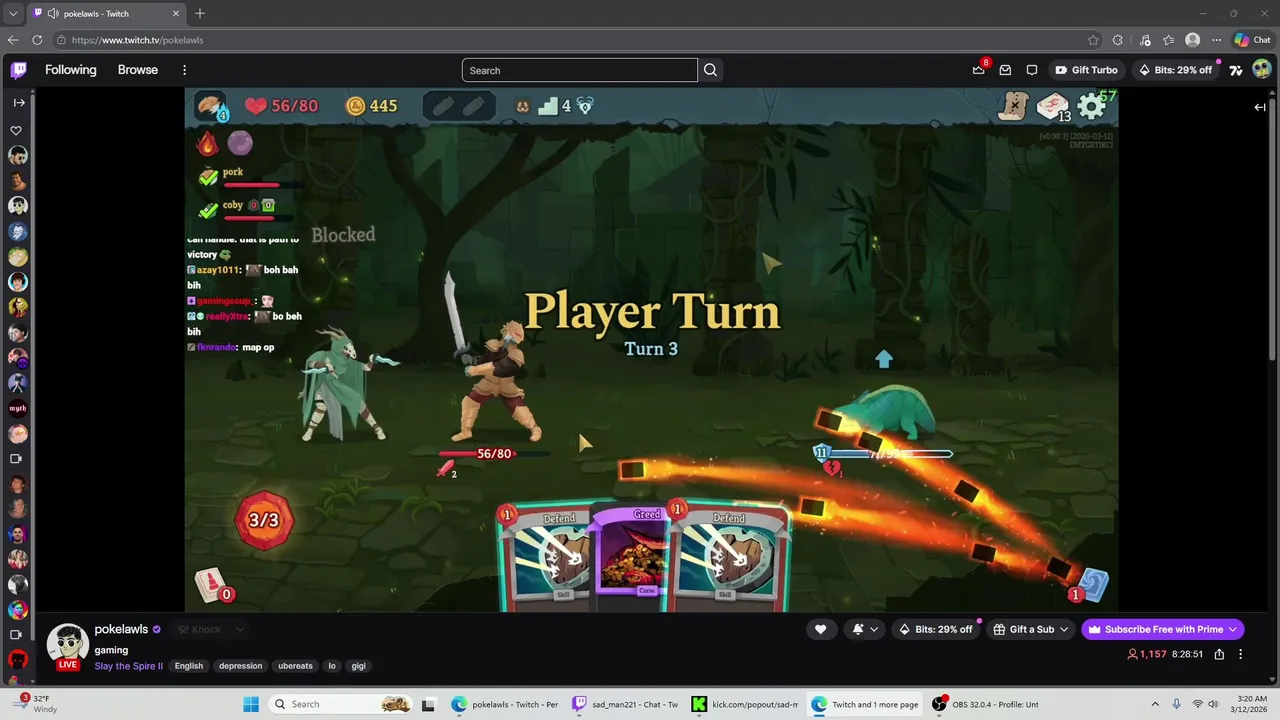Open the notification bell dropdown

[866, 629]
